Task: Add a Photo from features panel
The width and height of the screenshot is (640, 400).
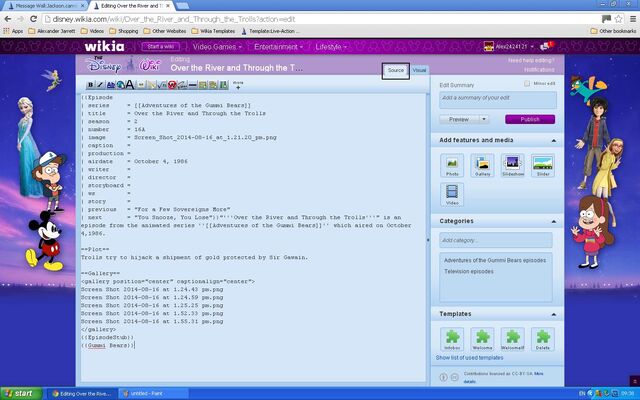Action: click(x=452, y=165)
